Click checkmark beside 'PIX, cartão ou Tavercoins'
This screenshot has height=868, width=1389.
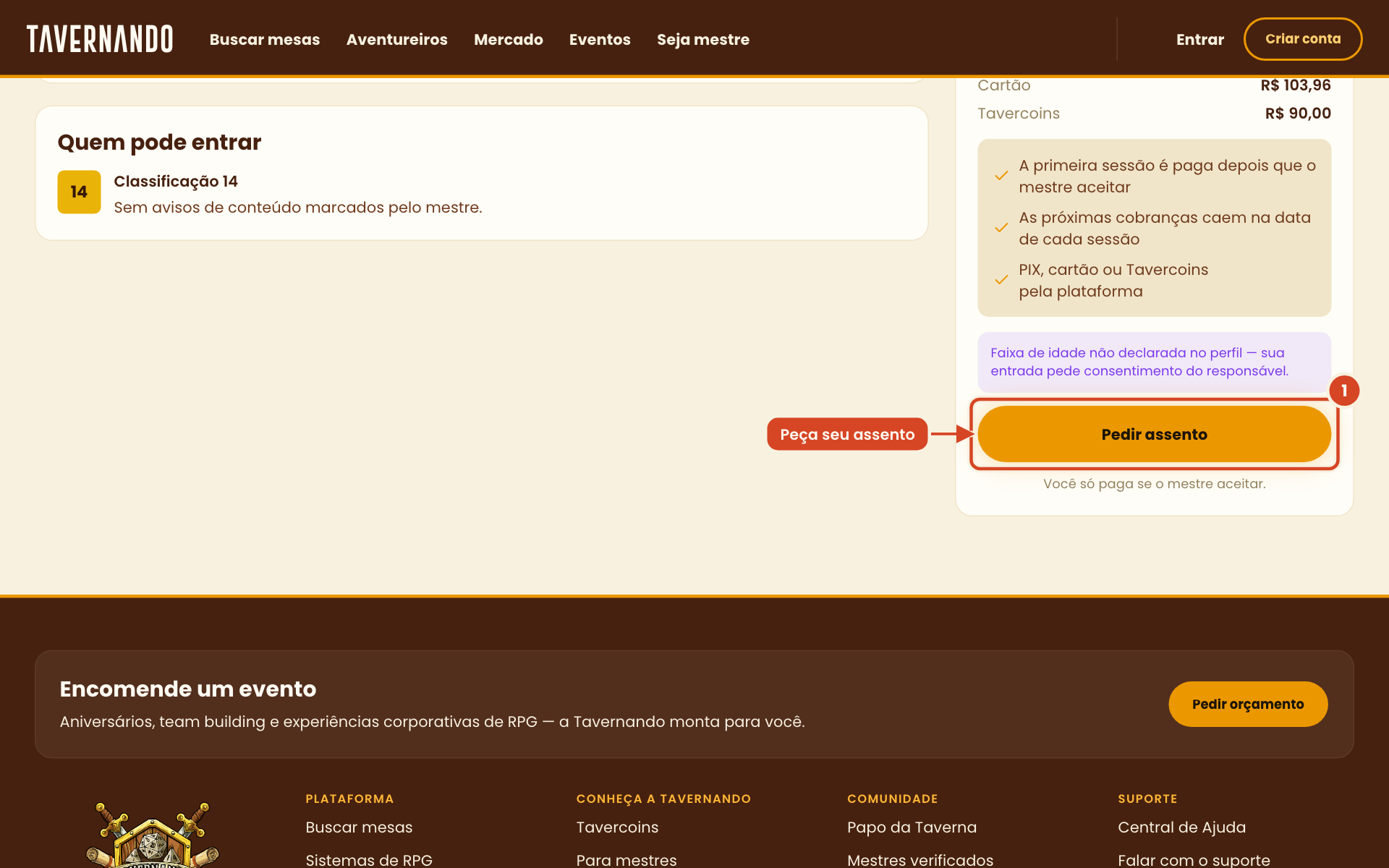1002,280
